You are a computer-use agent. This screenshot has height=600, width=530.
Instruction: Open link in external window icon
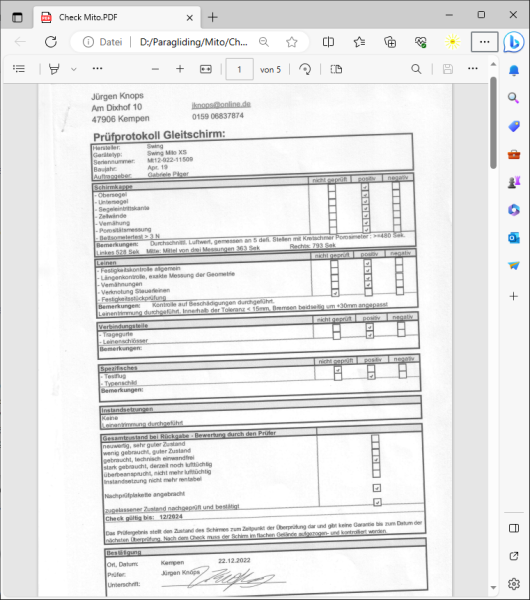pos(514,556)
